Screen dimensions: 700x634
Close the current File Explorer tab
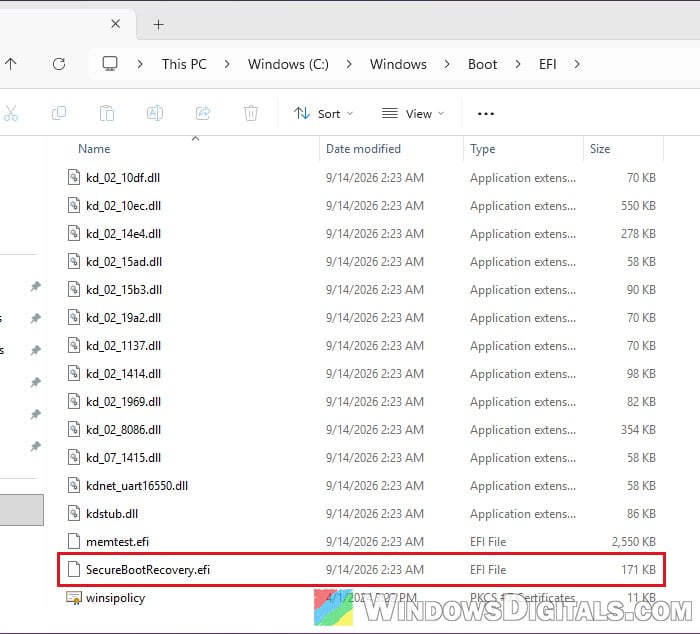(116, 24)
